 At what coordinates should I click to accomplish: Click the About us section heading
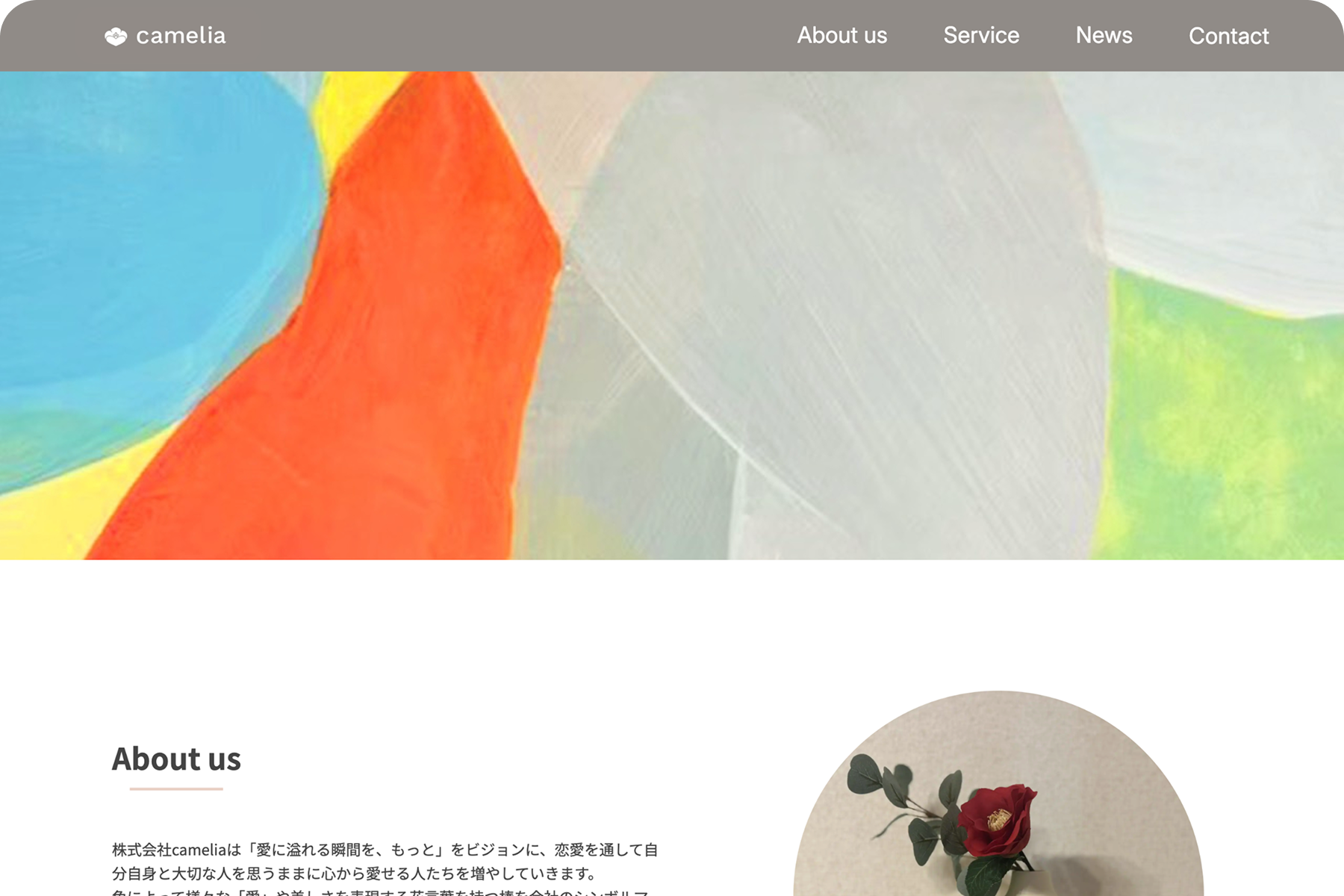tap(176, 759)
